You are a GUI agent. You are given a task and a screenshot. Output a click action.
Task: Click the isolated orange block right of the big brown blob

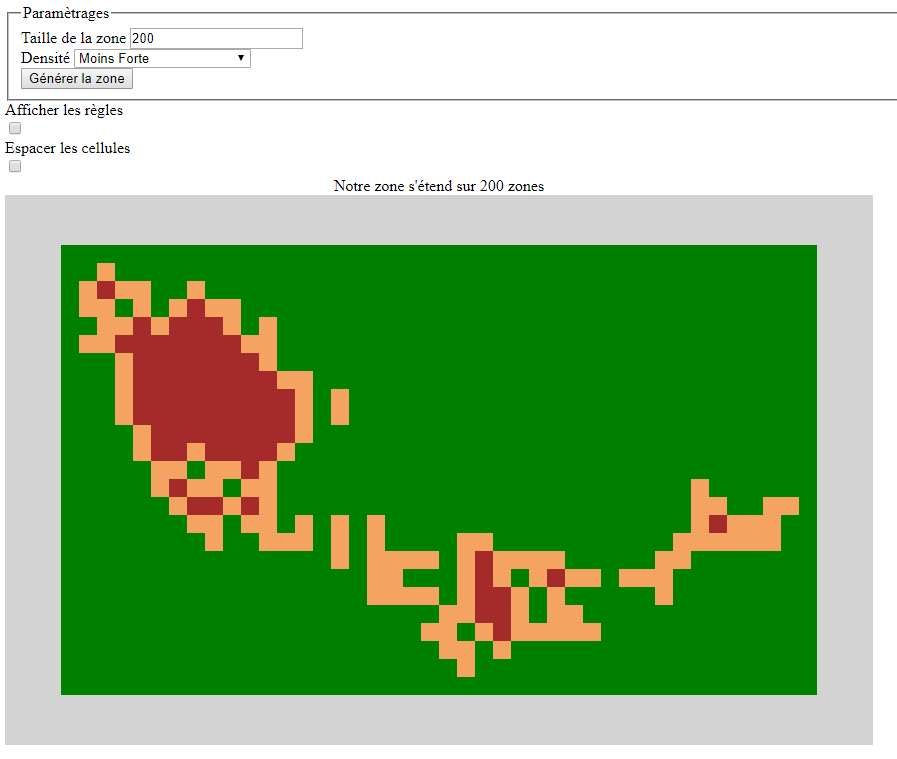340,407
